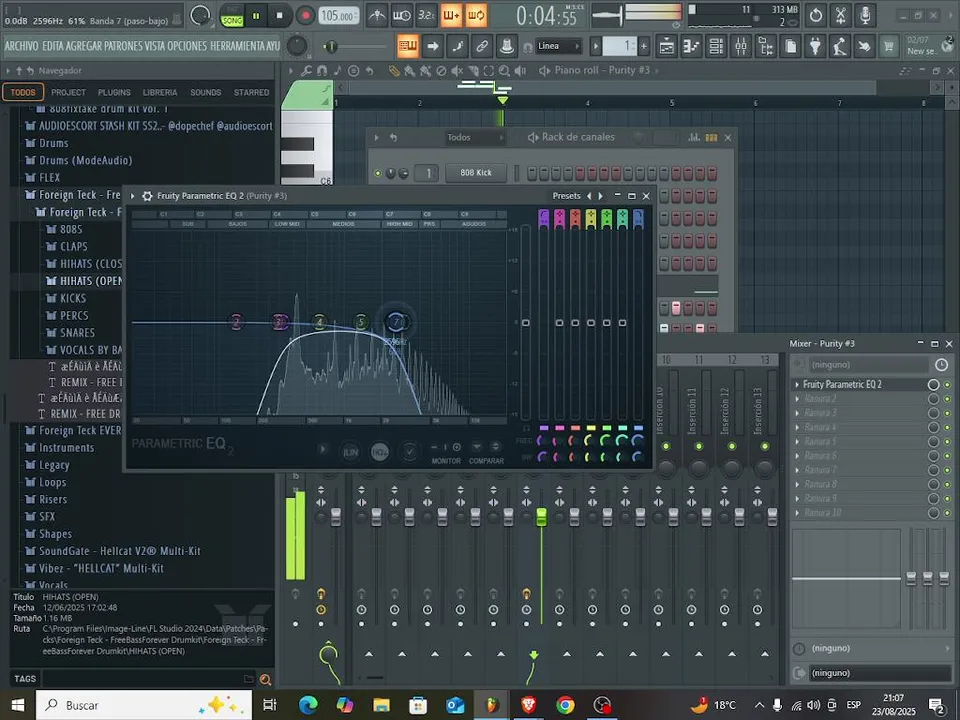Open the Todos channel filter dropdown
The image size is (960, 720).
tap(474, 137)
